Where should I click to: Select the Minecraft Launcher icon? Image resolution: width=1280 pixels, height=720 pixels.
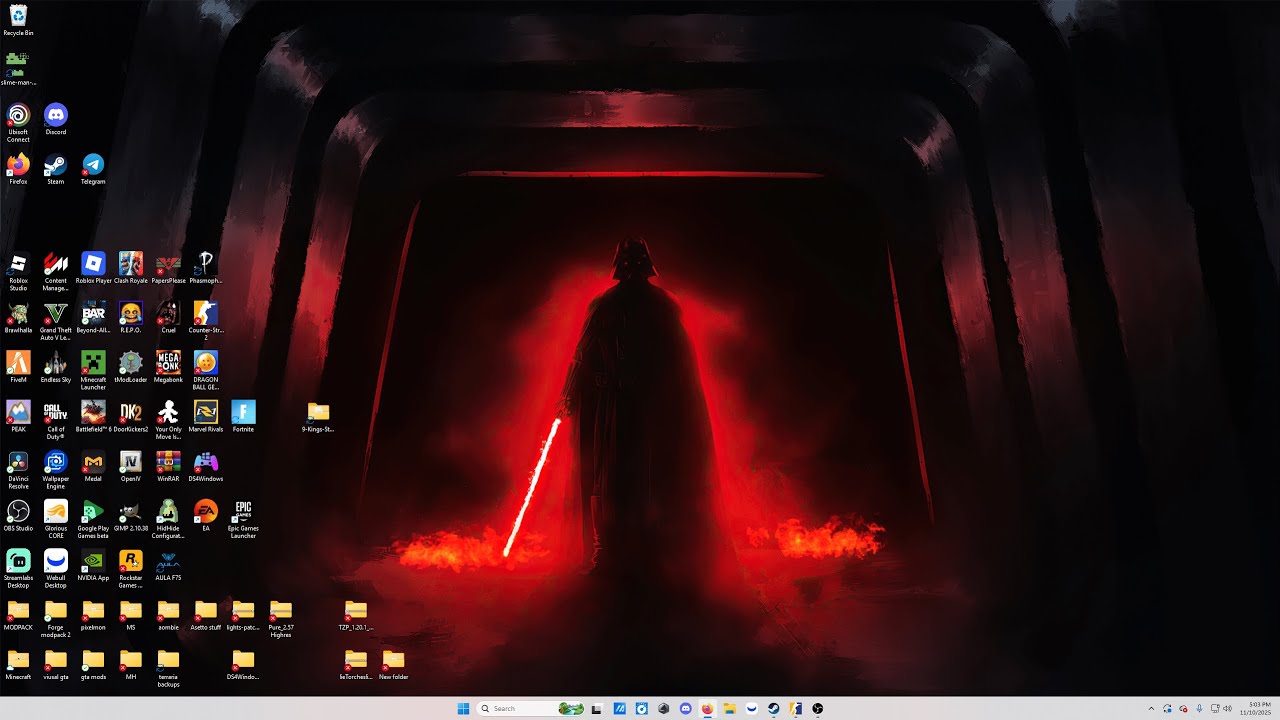(x=93, y=371)
